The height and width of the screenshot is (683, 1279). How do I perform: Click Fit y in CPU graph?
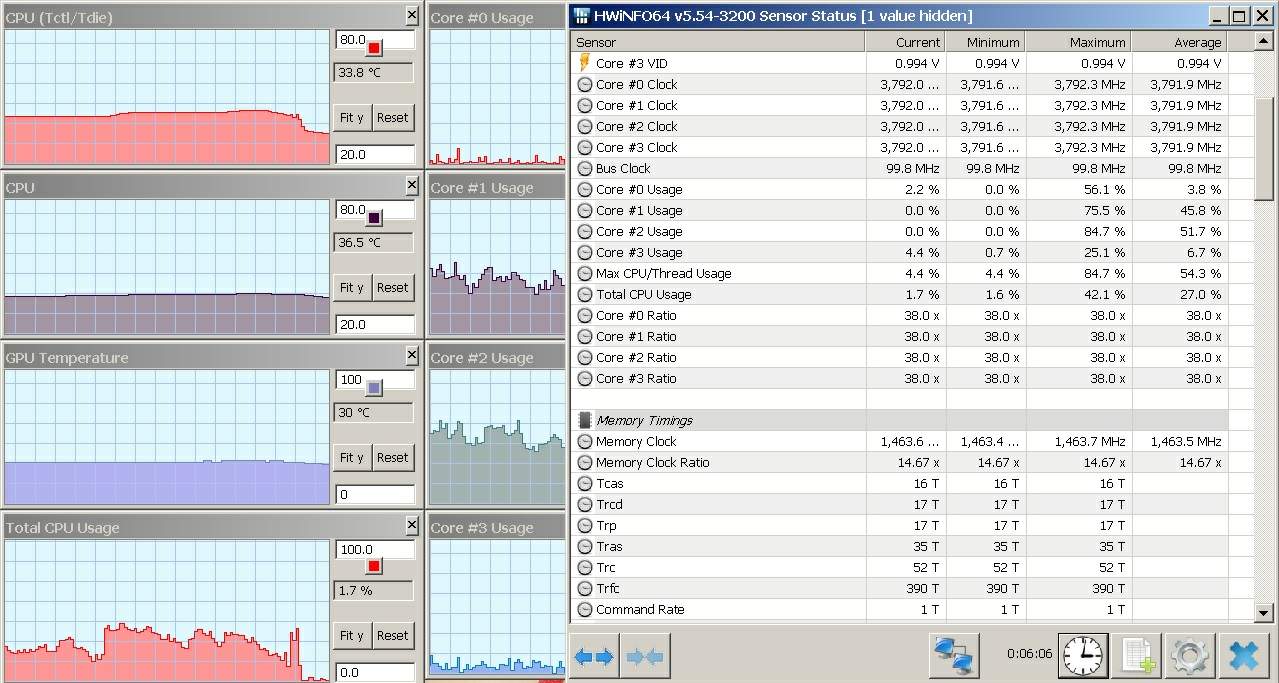(352, 288)
